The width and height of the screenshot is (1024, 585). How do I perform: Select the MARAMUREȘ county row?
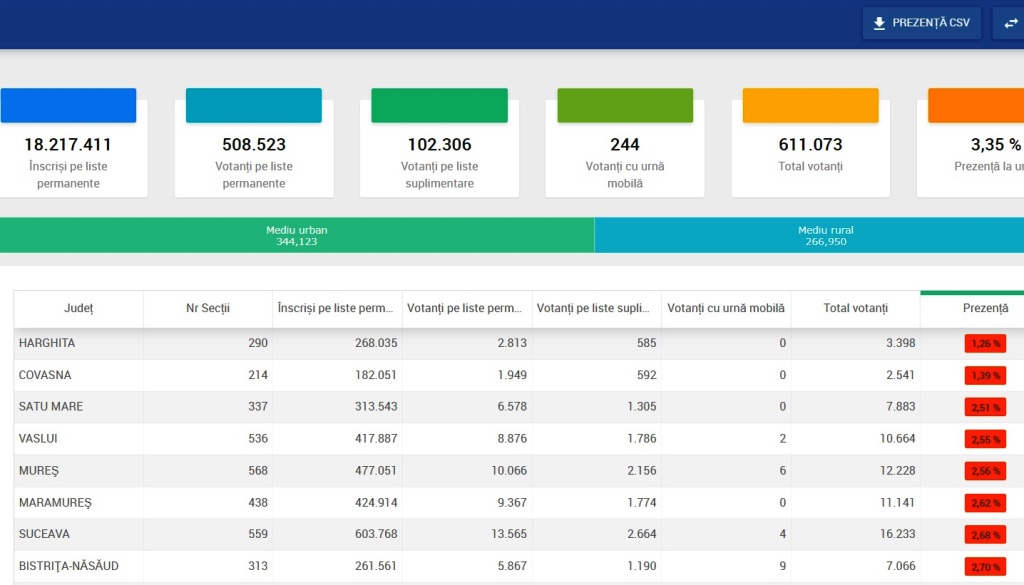(519, 503)
